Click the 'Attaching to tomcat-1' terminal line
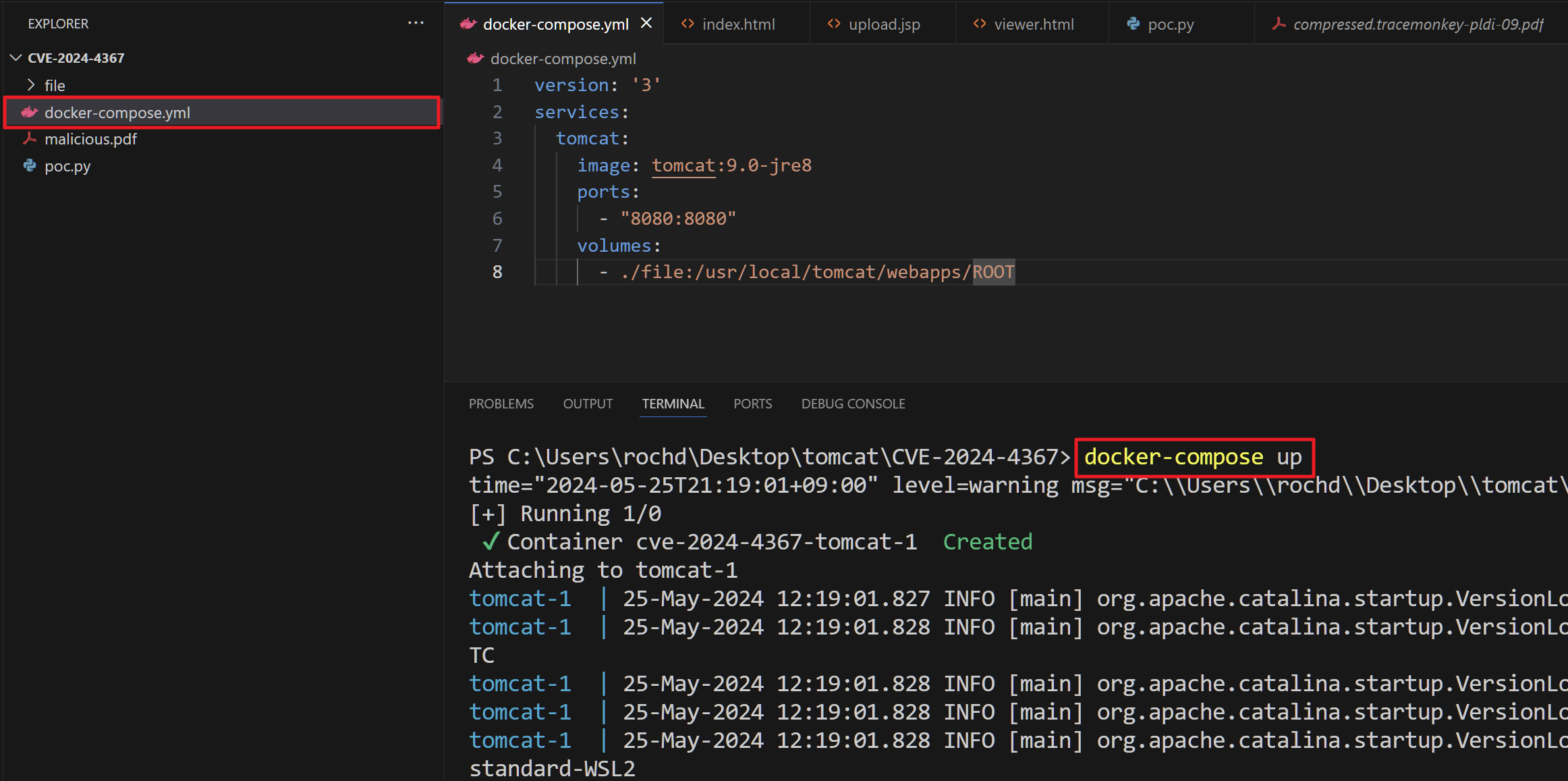This screenshot has width=1568, height=781. click(603, 570)
